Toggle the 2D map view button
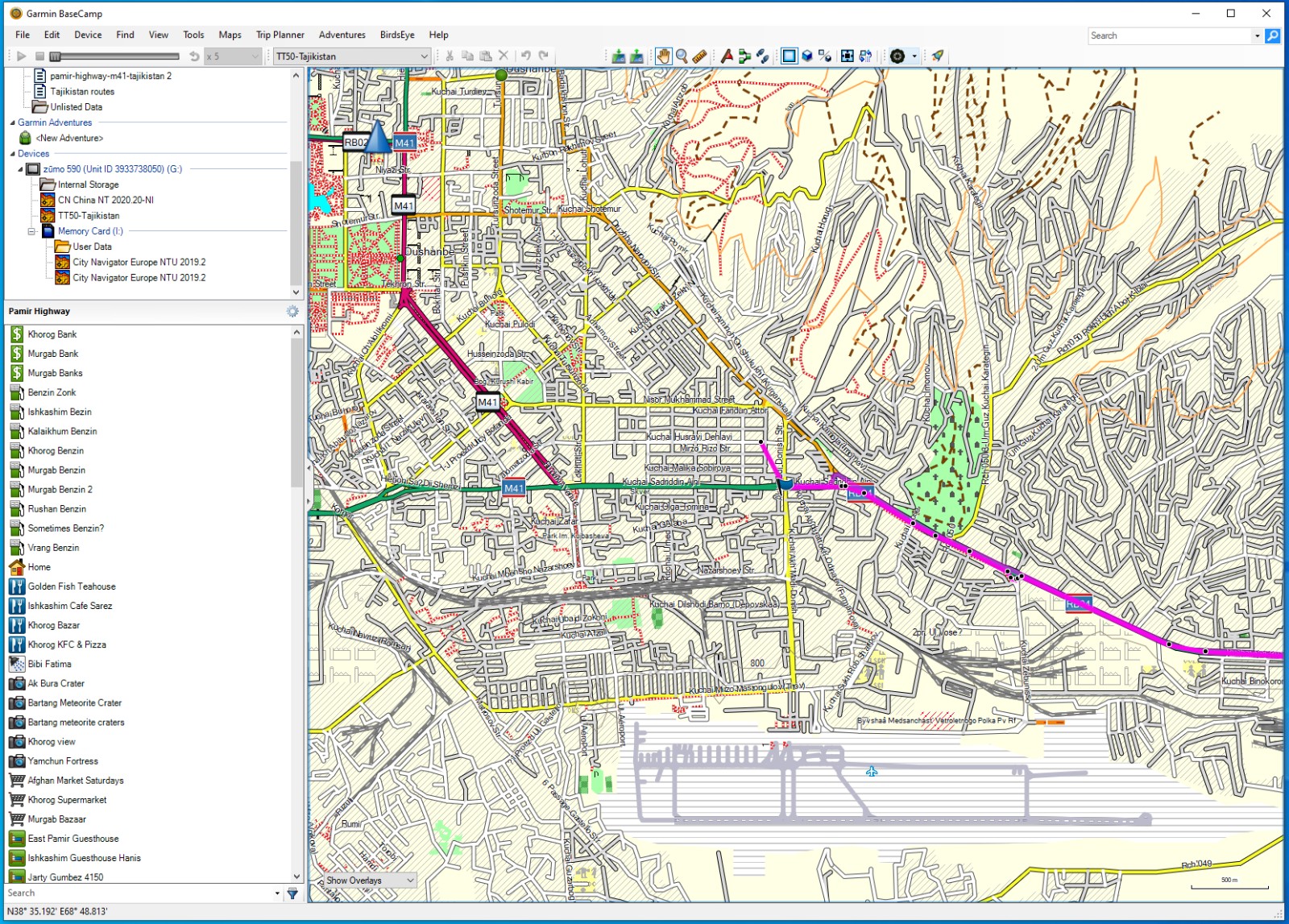1289x924 pixels. click(x=789, y=56)
